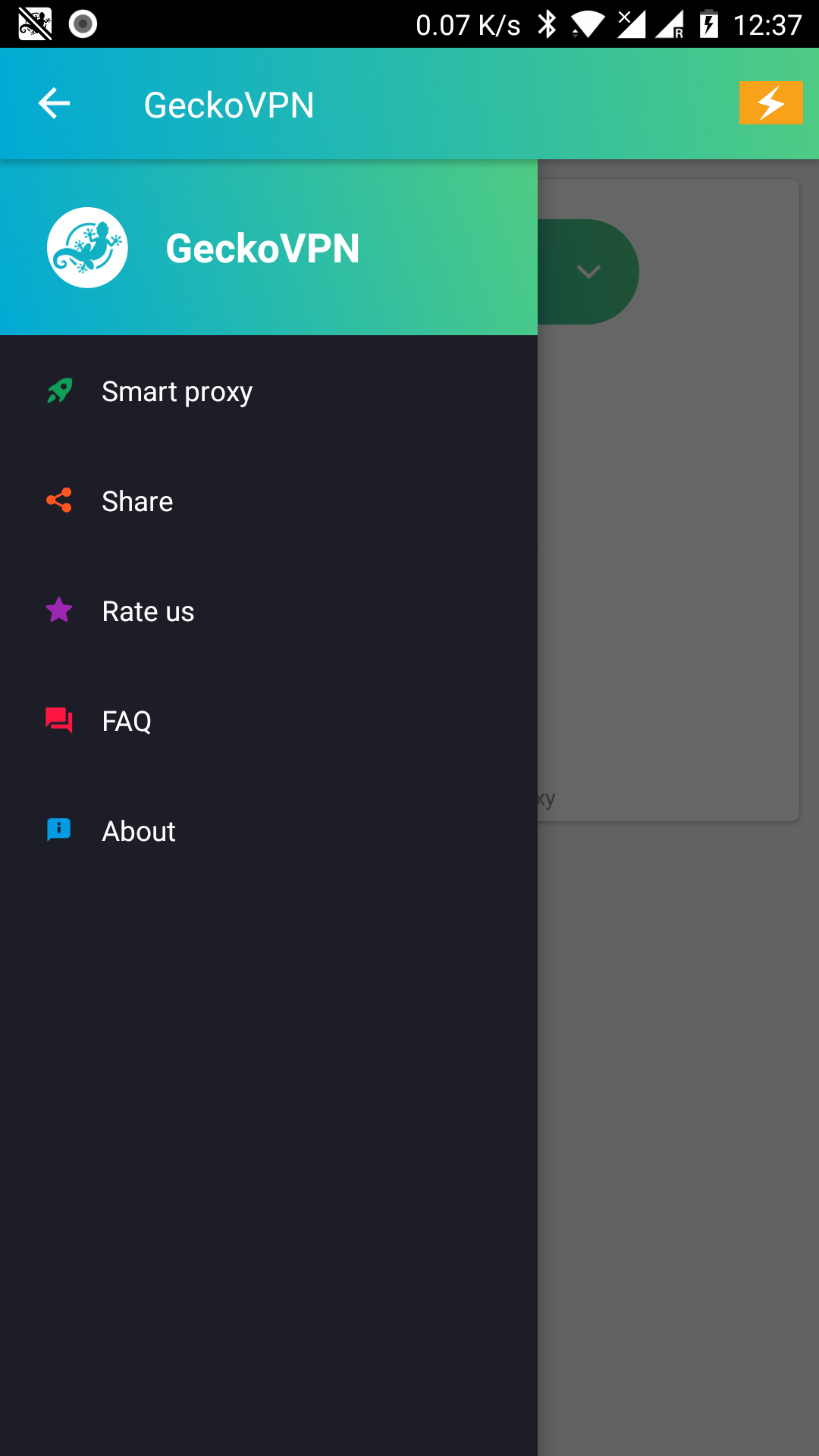
Task: Tap the back arrow in header
Action: [54, 104]
